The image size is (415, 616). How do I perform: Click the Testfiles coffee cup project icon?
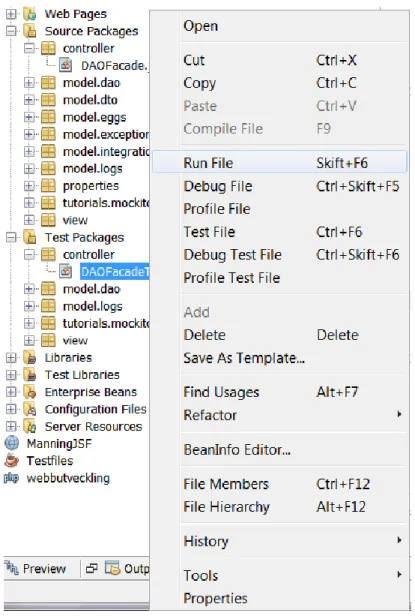pyautogui.click(x=12, y=461)
